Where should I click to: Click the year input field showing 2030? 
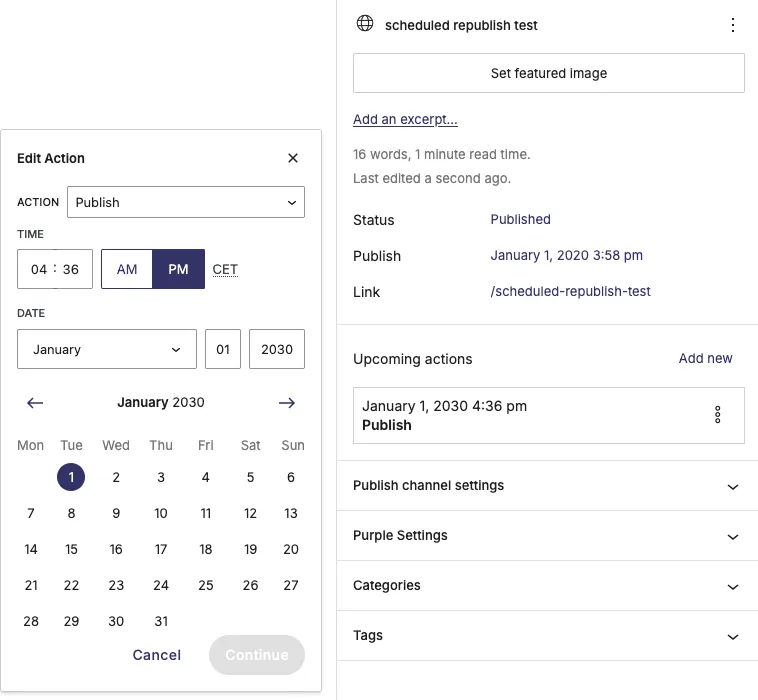(x=277, y=349)
